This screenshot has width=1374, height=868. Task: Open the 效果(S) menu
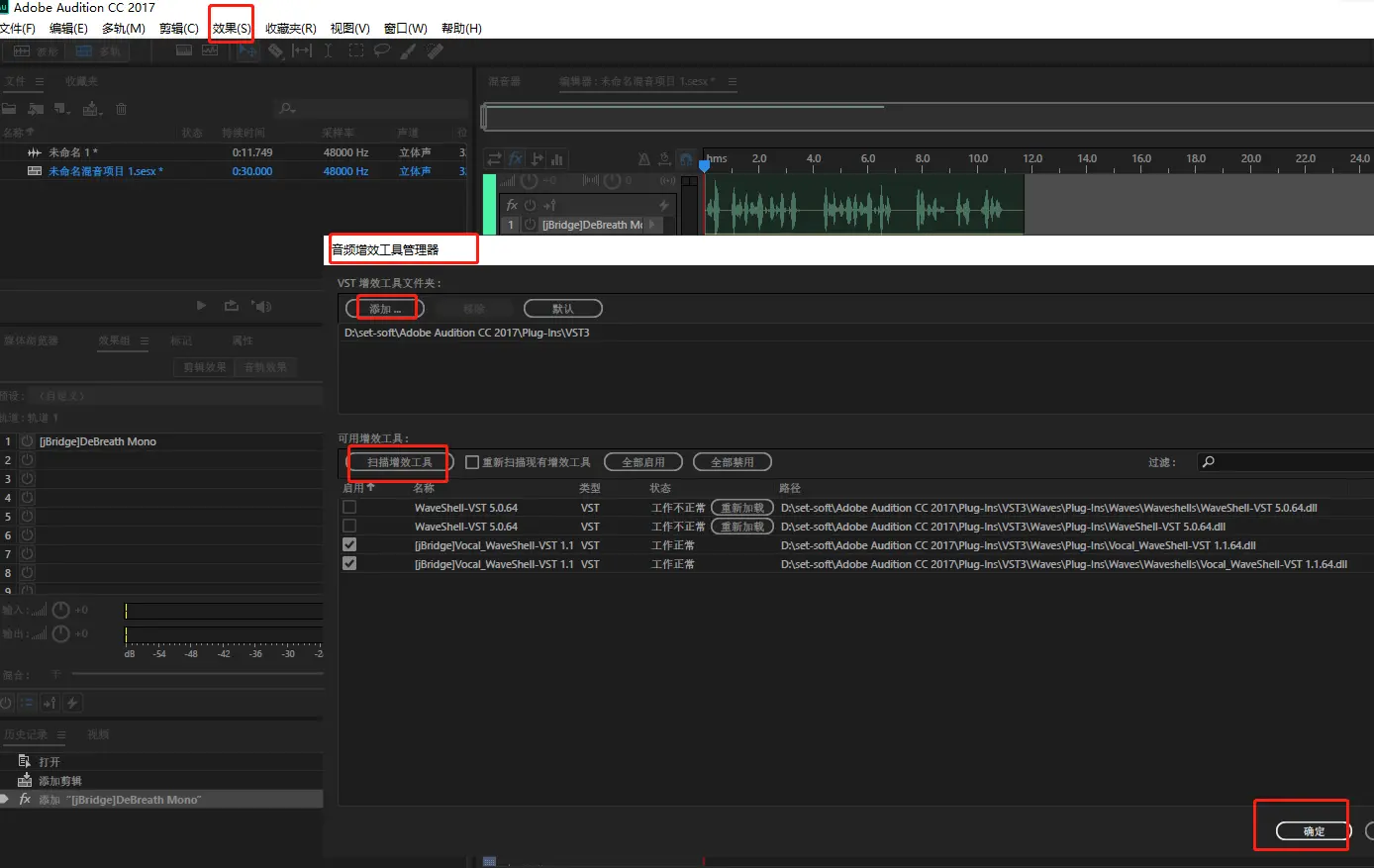click(x=231, y=29)
